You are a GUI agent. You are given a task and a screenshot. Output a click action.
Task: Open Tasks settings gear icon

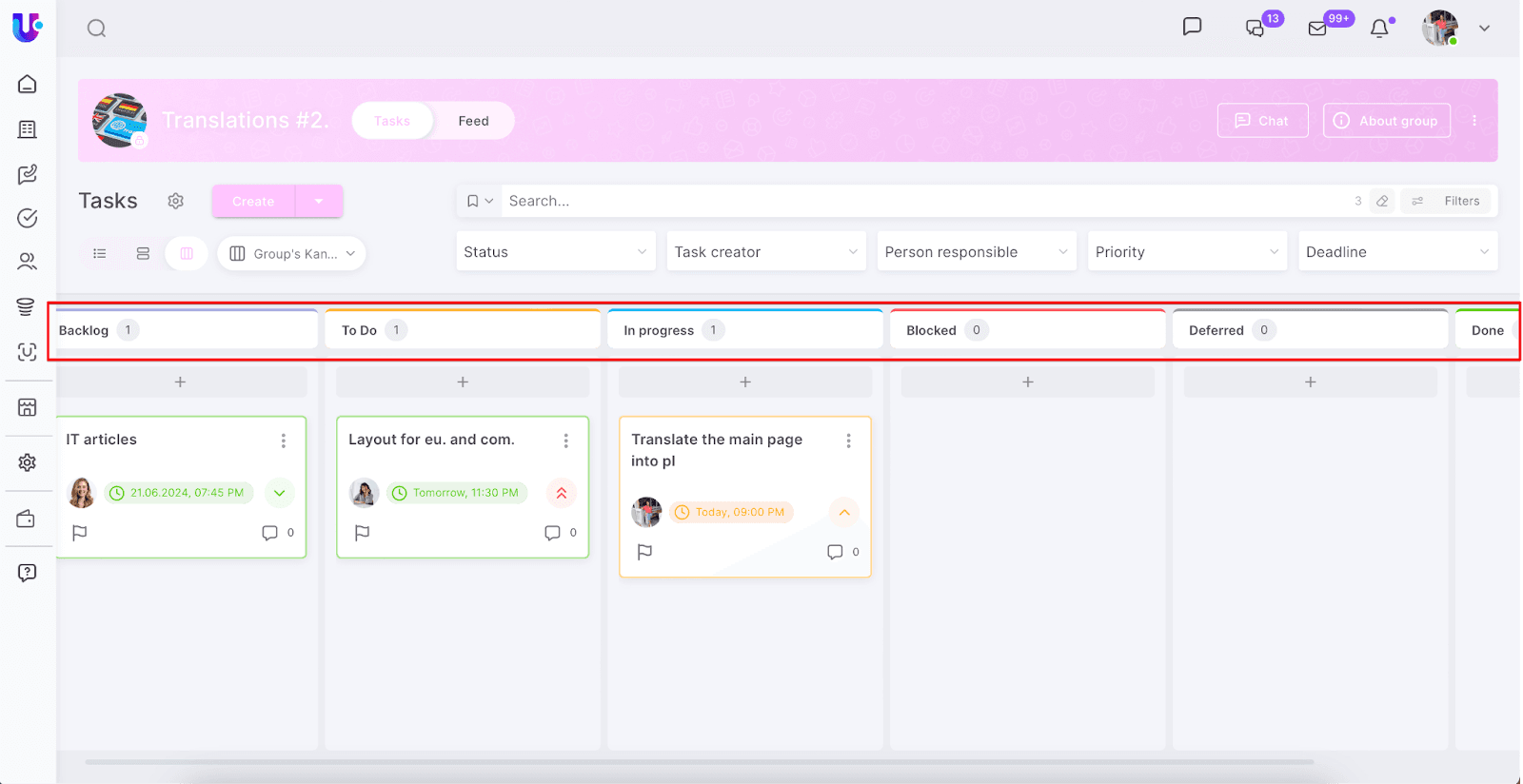(x=175, y=201)
